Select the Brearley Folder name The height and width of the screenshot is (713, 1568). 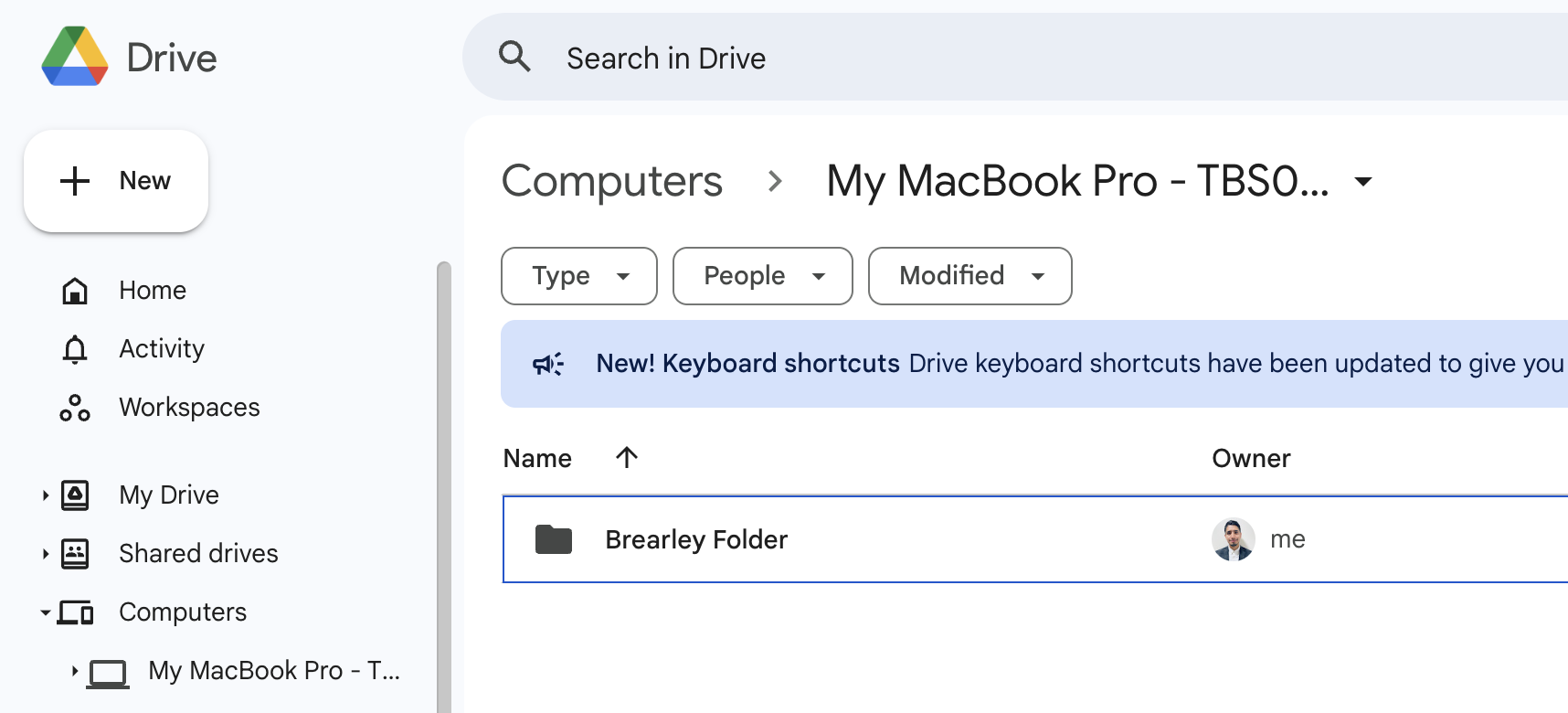696,539
